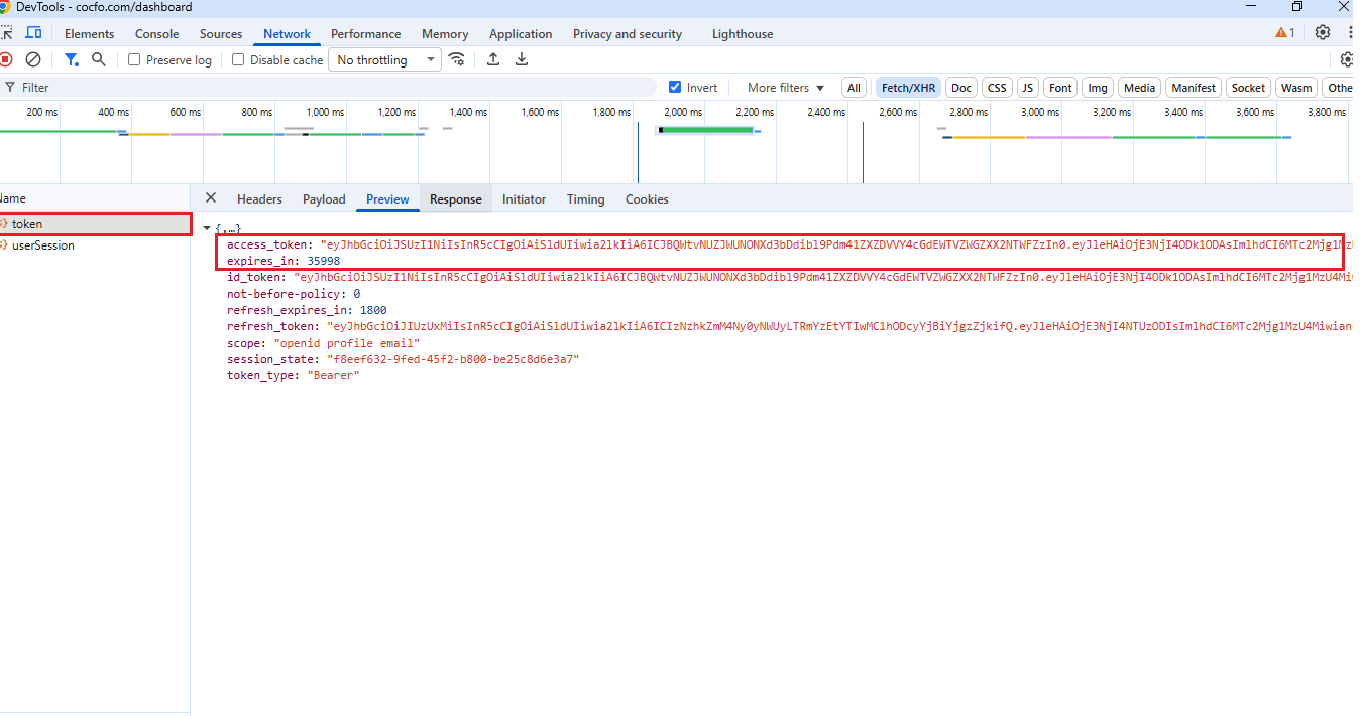This screenshot has height=716, width=1360.
Task: Open the Console panel tab
Action: [x=157, y=34]
